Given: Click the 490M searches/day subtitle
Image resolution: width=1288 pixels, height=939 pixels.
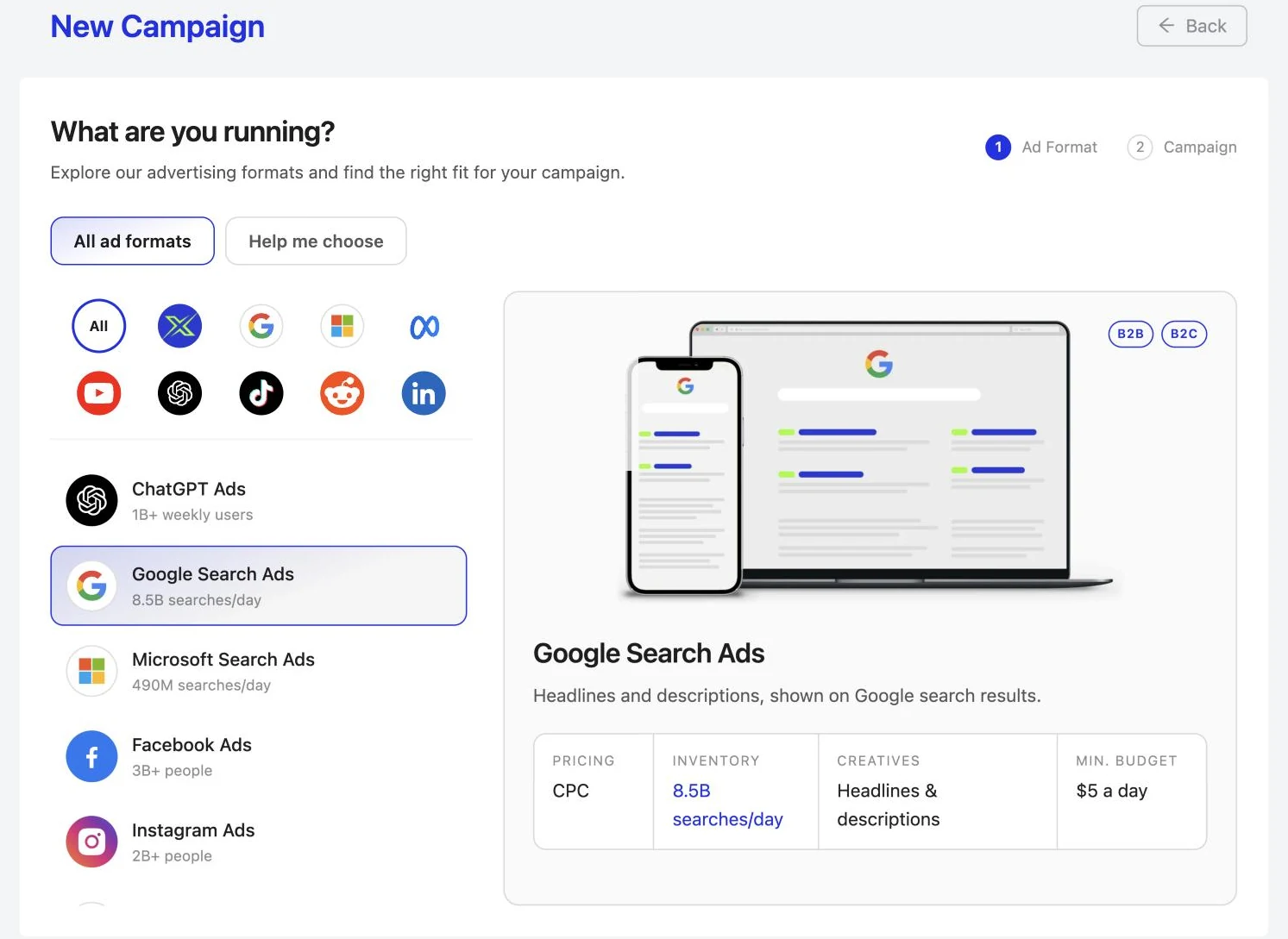Looking at the screenshot, I should coord(201,685).
